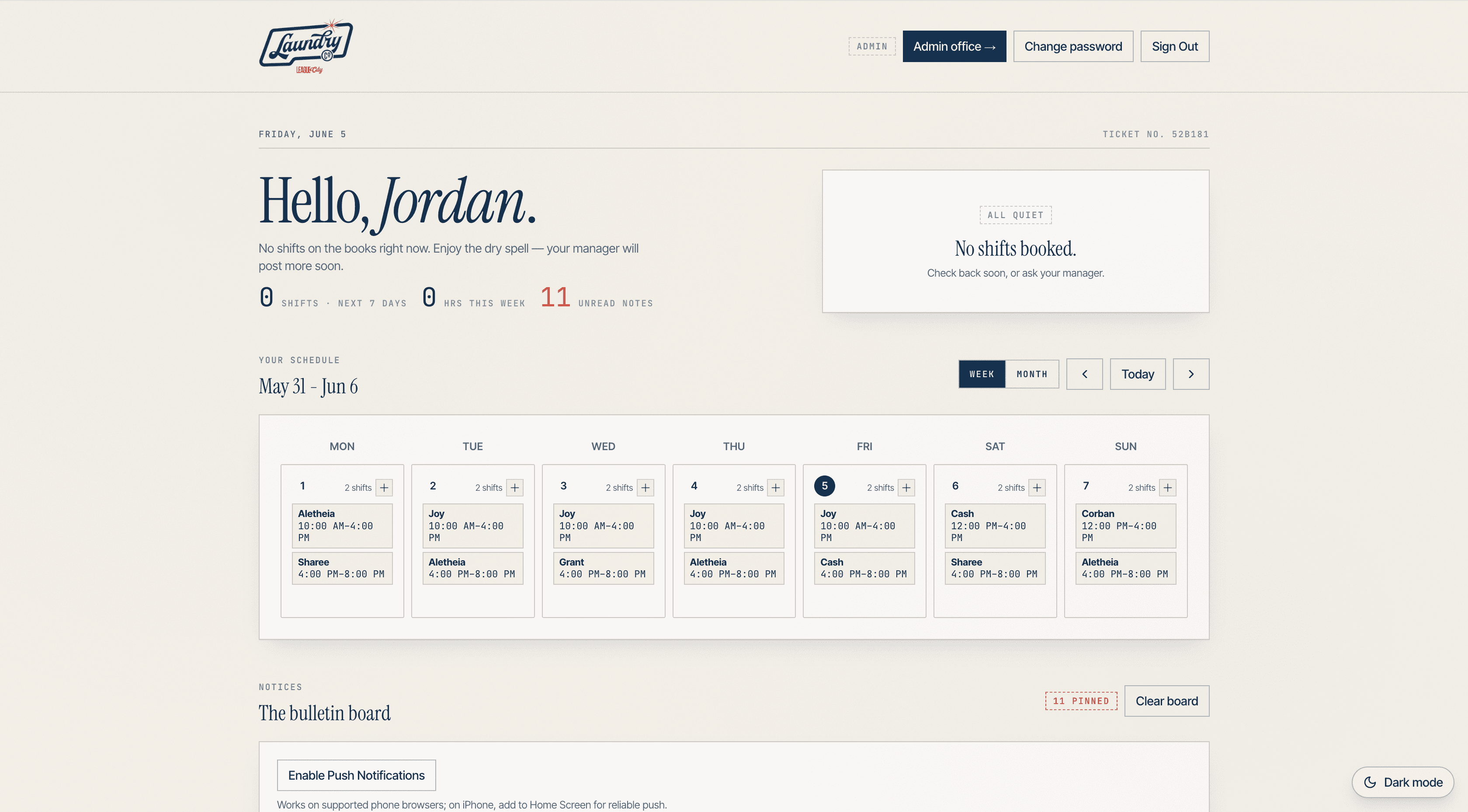The width and height of the screenshot is (1468, 812).
Task: Go to the next week
Action: [1191, 375]
